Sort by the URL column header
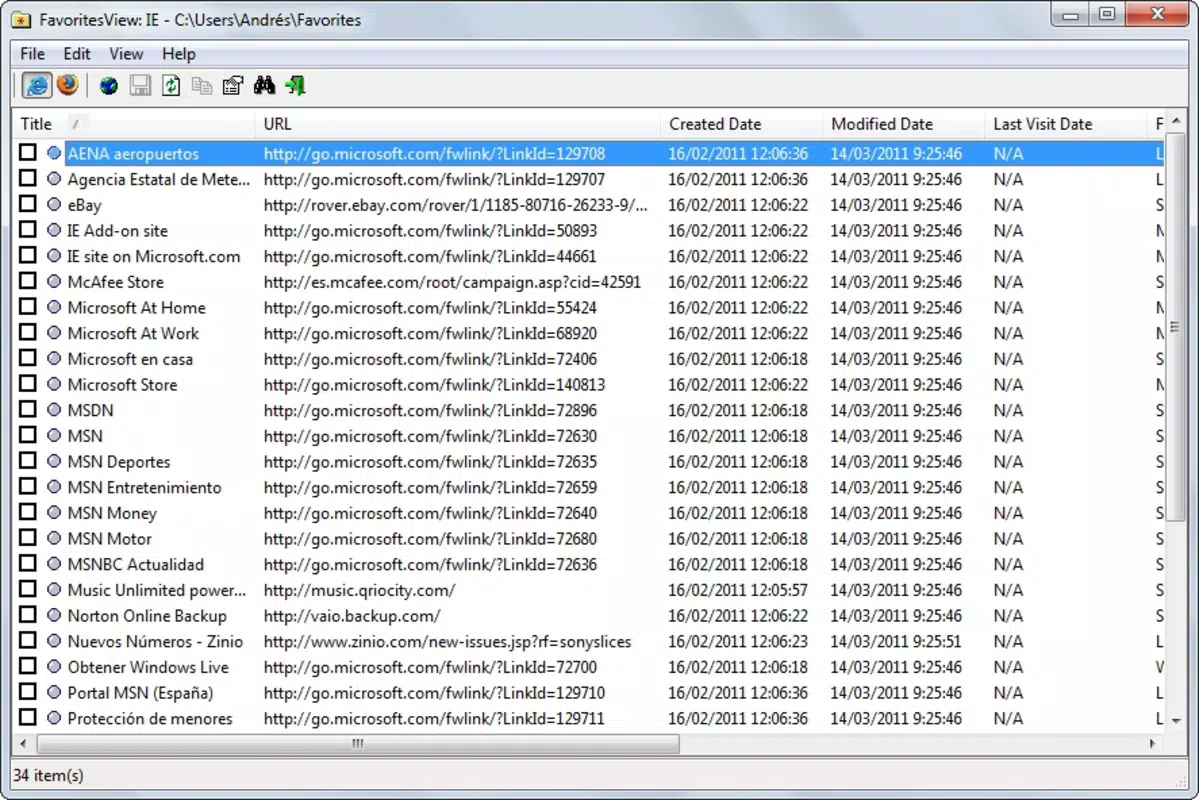Image resolution: width=1199 pixels, height=800 pixels. [458, 124]
